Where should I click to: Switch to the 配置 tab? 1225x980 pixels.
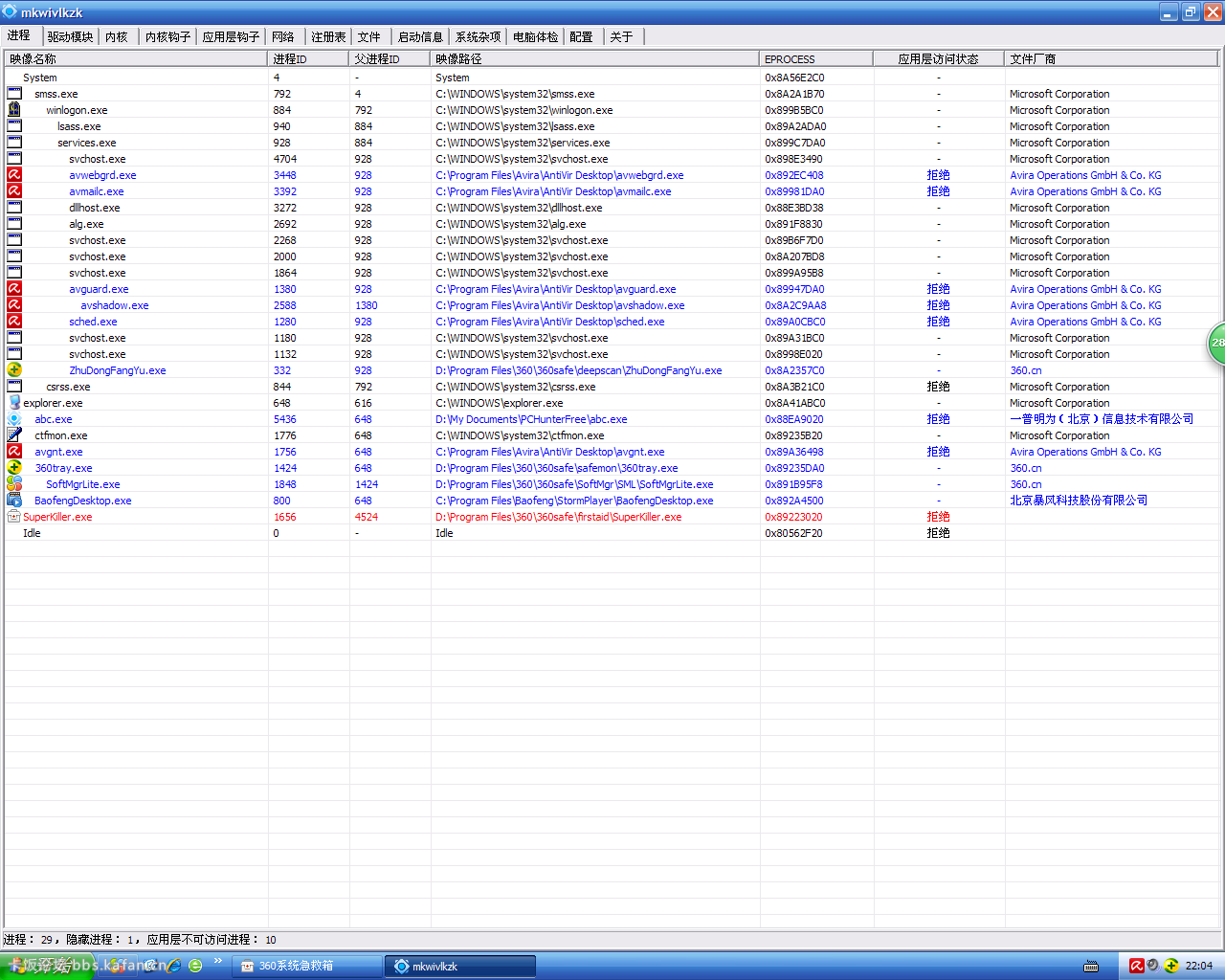coord(581,36)
